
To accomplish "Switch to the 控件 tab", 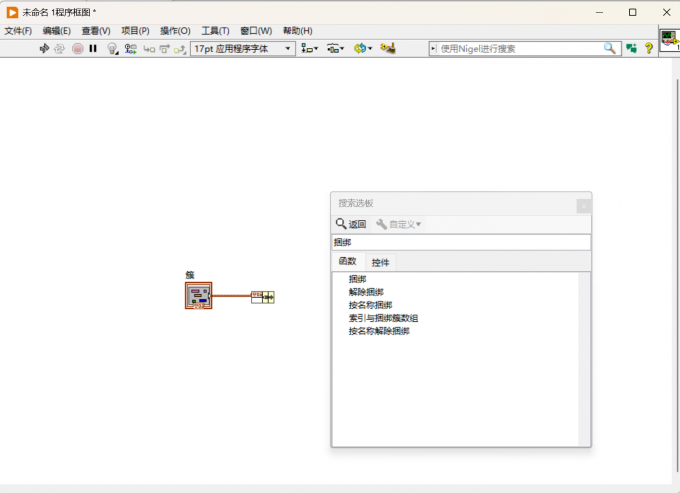I will [x=380, y=262].
